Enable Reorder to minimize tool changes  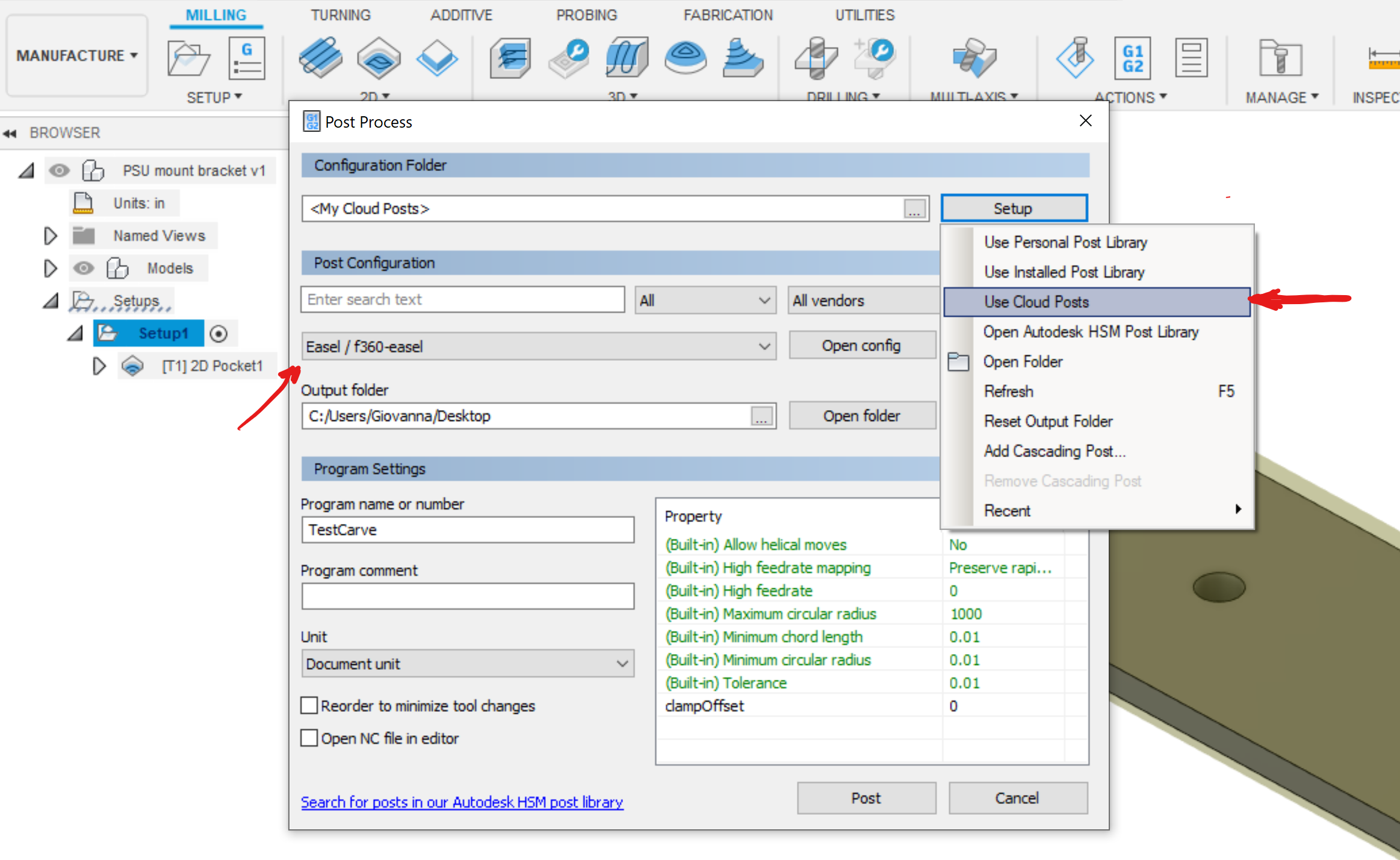click(x=309, y=705)
